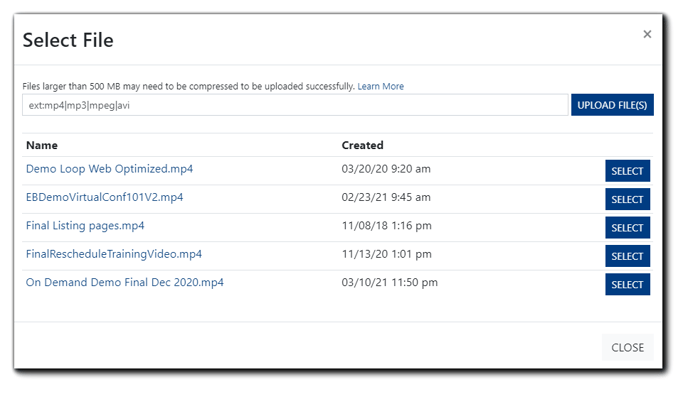Select the Final Listing pages.mp4 row
This screenshot has width=688, height=394.
[x=627, y=228]
